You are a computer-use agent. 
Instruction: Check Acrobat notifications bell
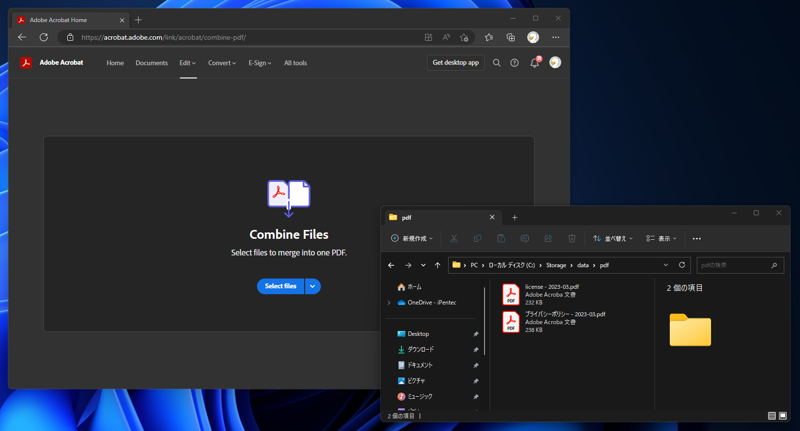[x=534, y=63]
